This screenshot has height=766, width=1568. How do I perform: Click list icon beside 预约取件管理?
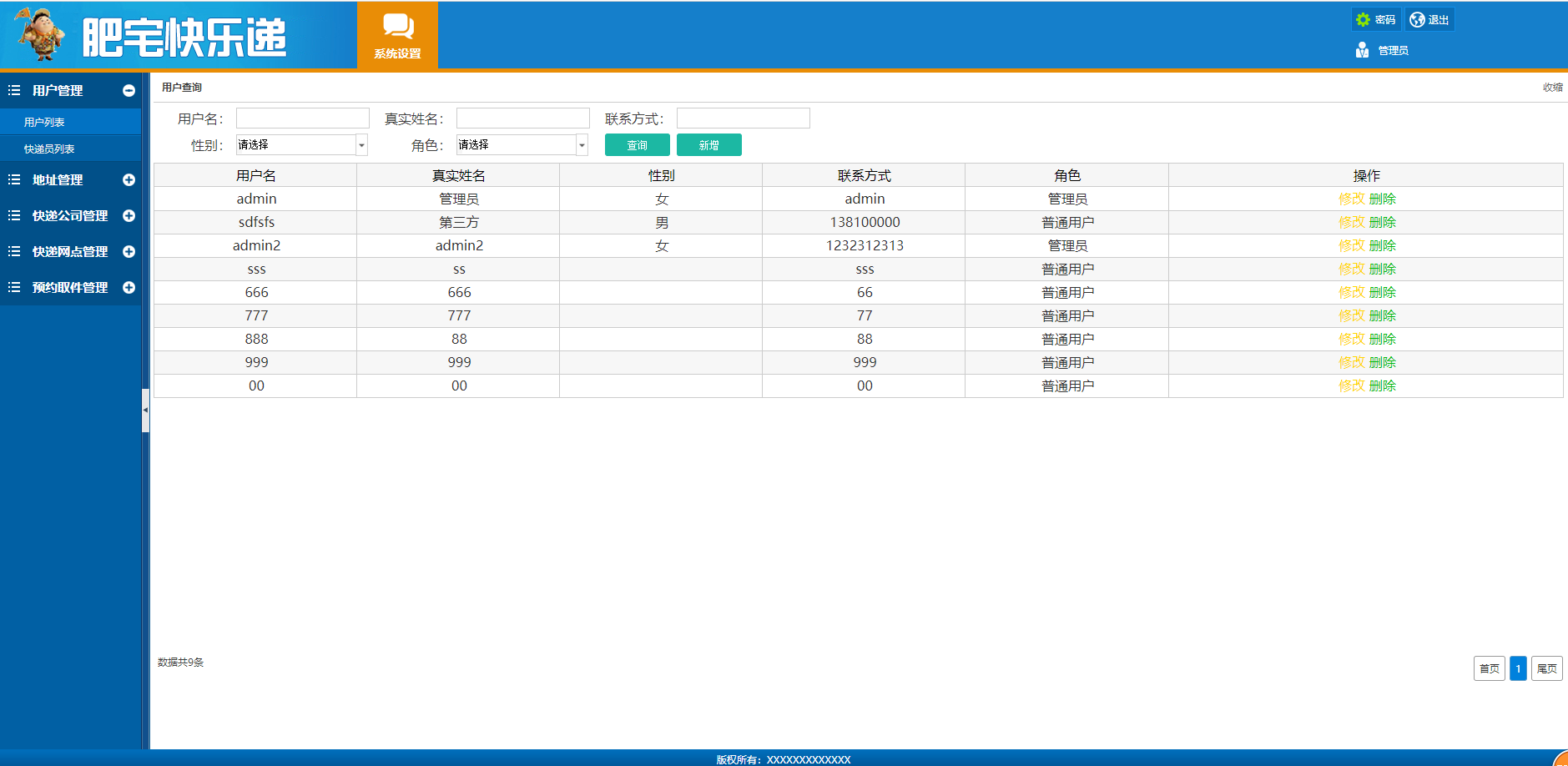tap(14, 287)
